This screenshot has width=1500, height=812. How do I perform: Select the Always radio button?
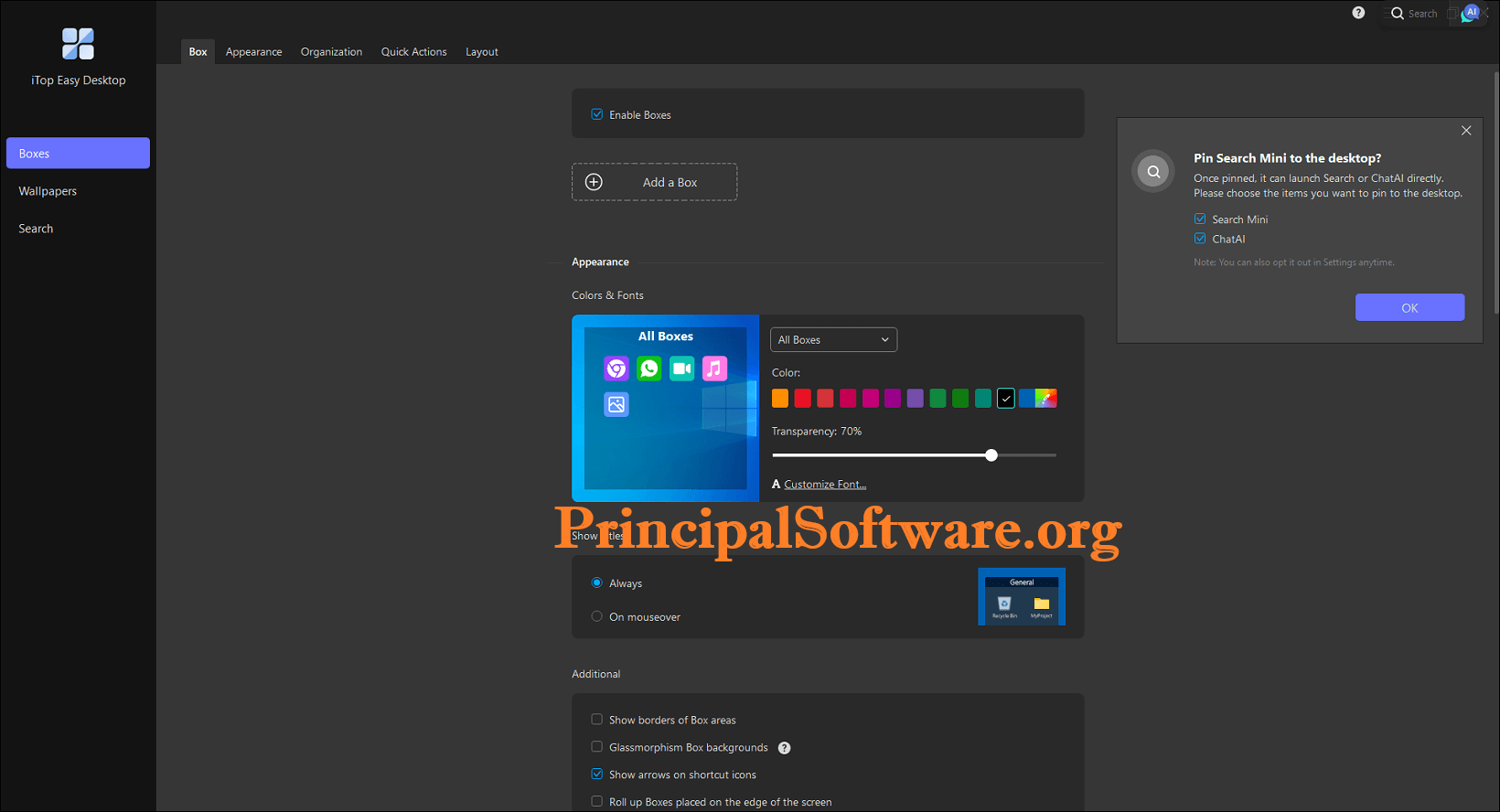tap(597, 582)
